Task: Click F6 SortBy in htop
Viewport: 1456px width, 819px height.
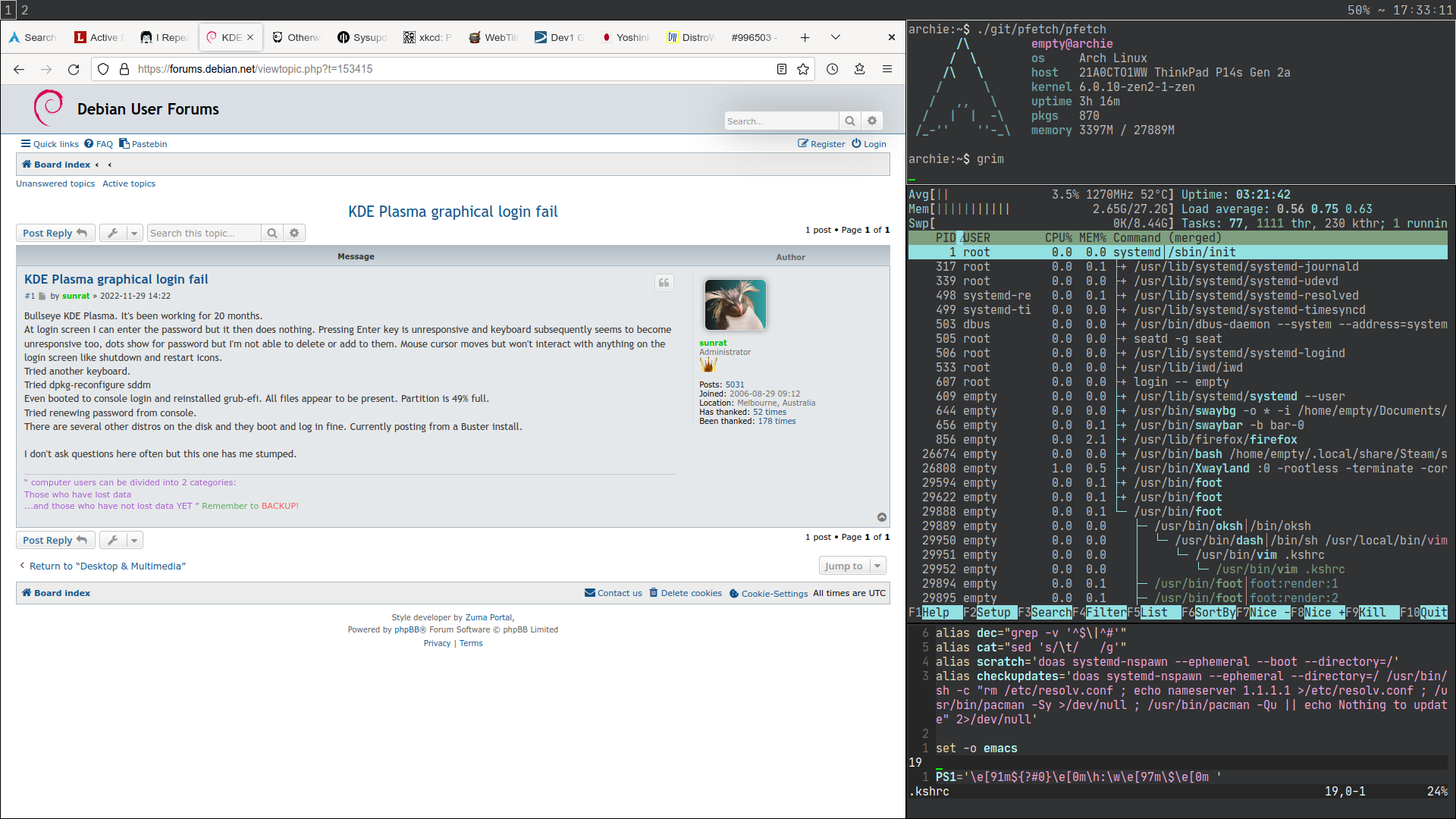Action: (1209, 613)
